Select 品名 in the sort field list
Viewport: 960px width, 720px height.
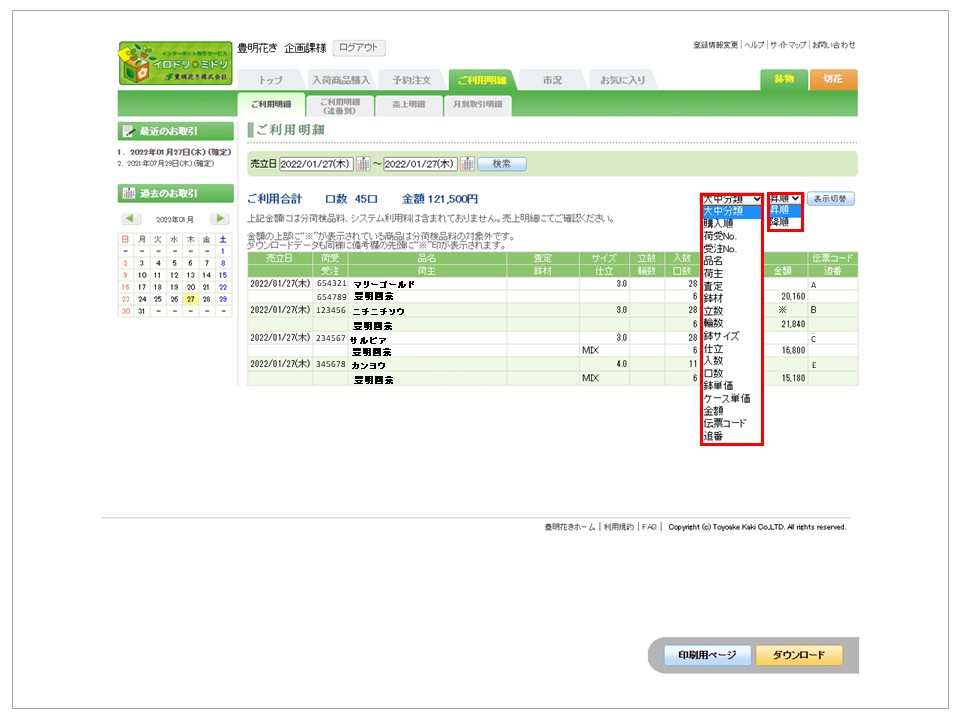pos(713,261)
